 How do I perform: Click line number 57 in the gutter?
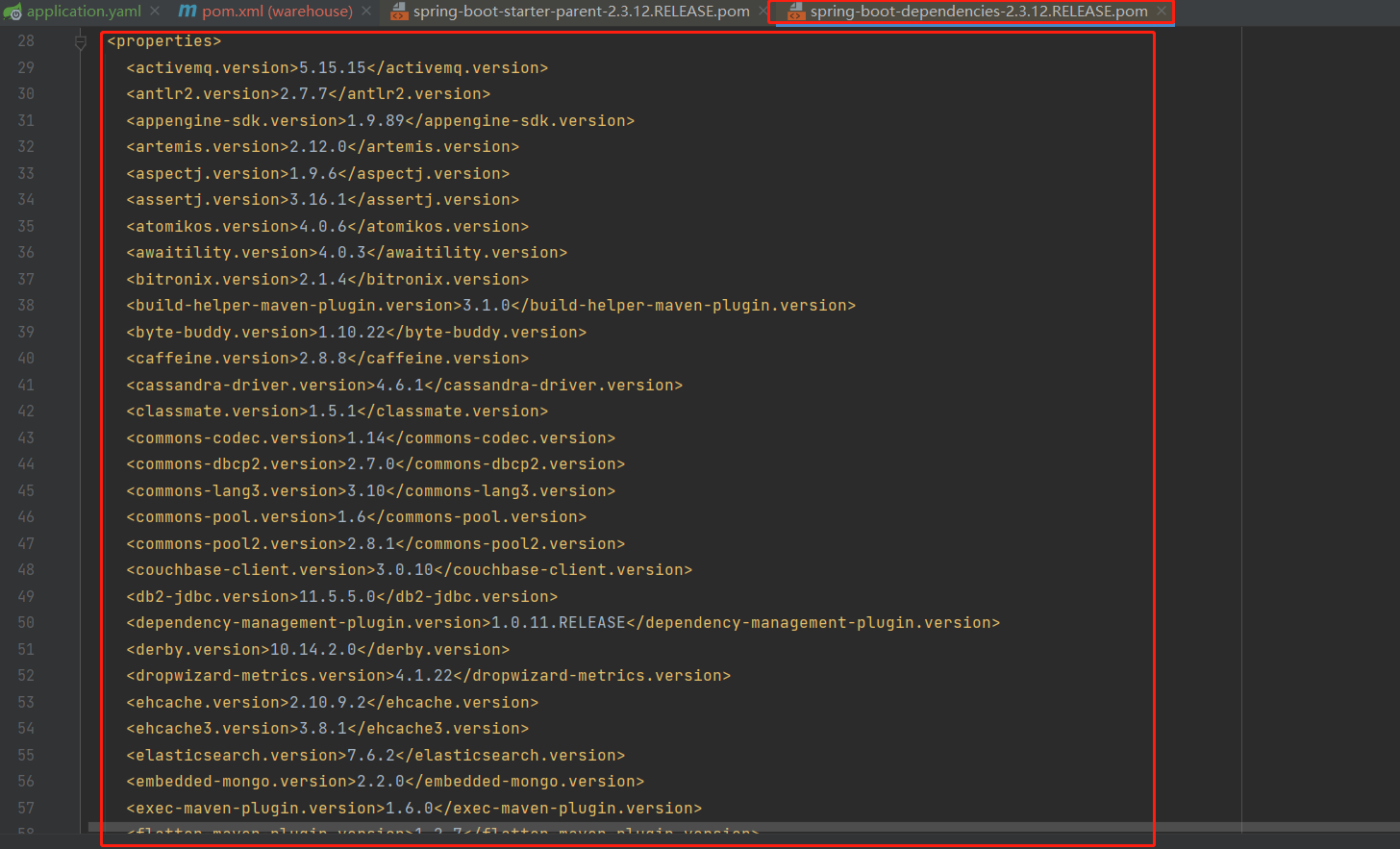[26, 809]
